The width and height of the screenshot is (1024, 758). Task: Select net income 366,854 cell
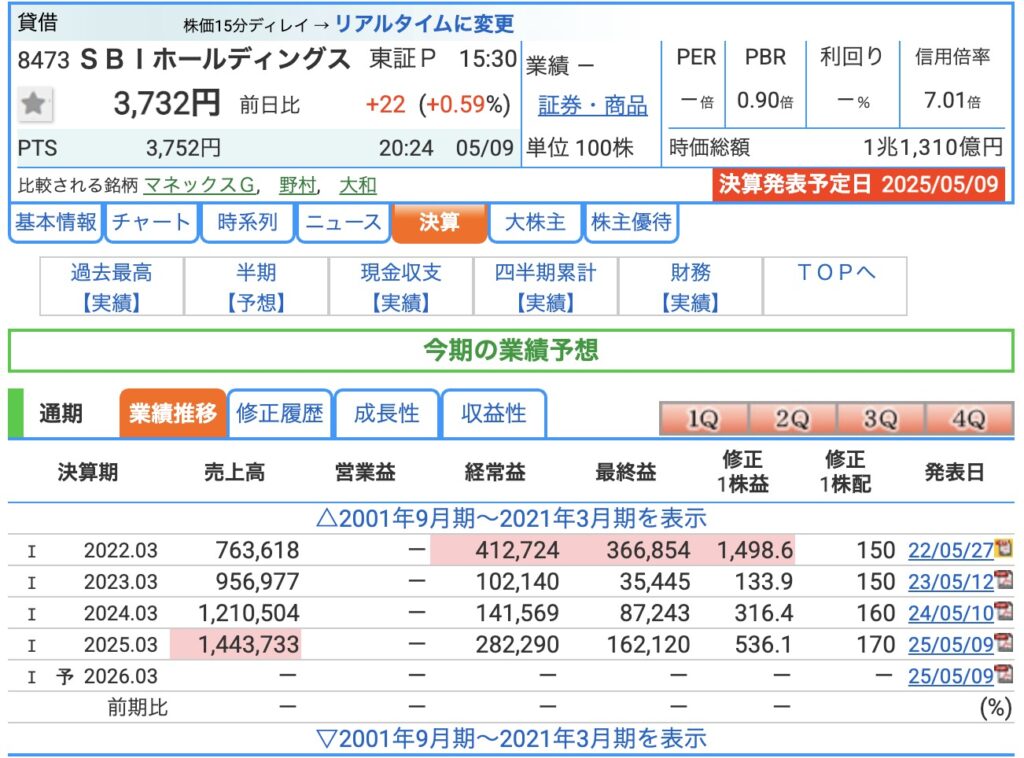pyautogui.click(x=648, y=550)
